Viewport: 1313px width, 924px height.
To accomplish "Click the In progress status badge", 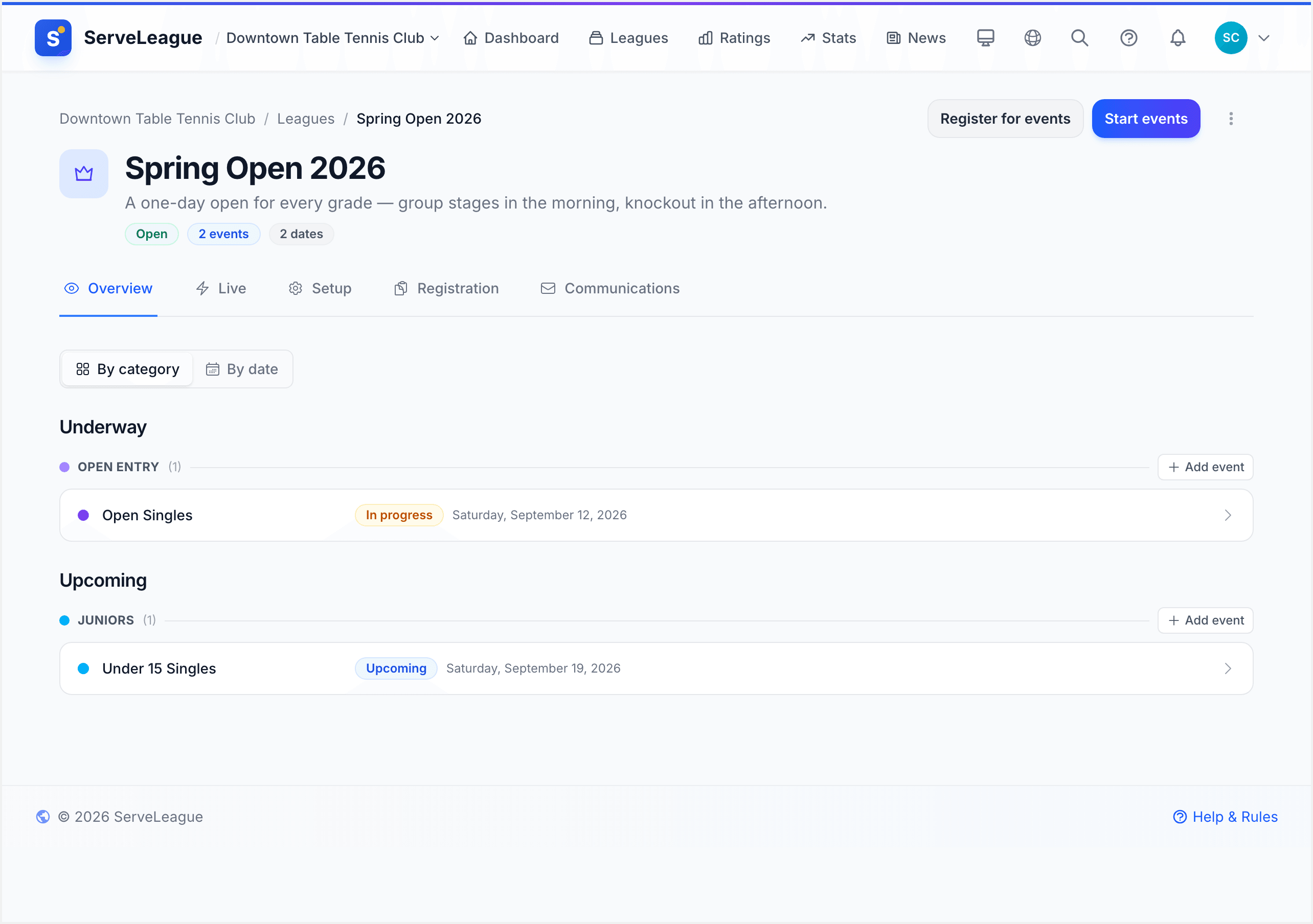I will [399, 515].
